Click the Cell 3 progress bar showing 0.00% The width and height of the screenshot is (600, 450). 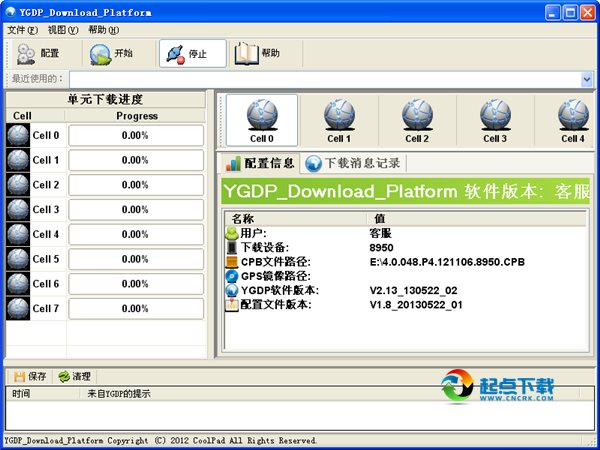136,209
